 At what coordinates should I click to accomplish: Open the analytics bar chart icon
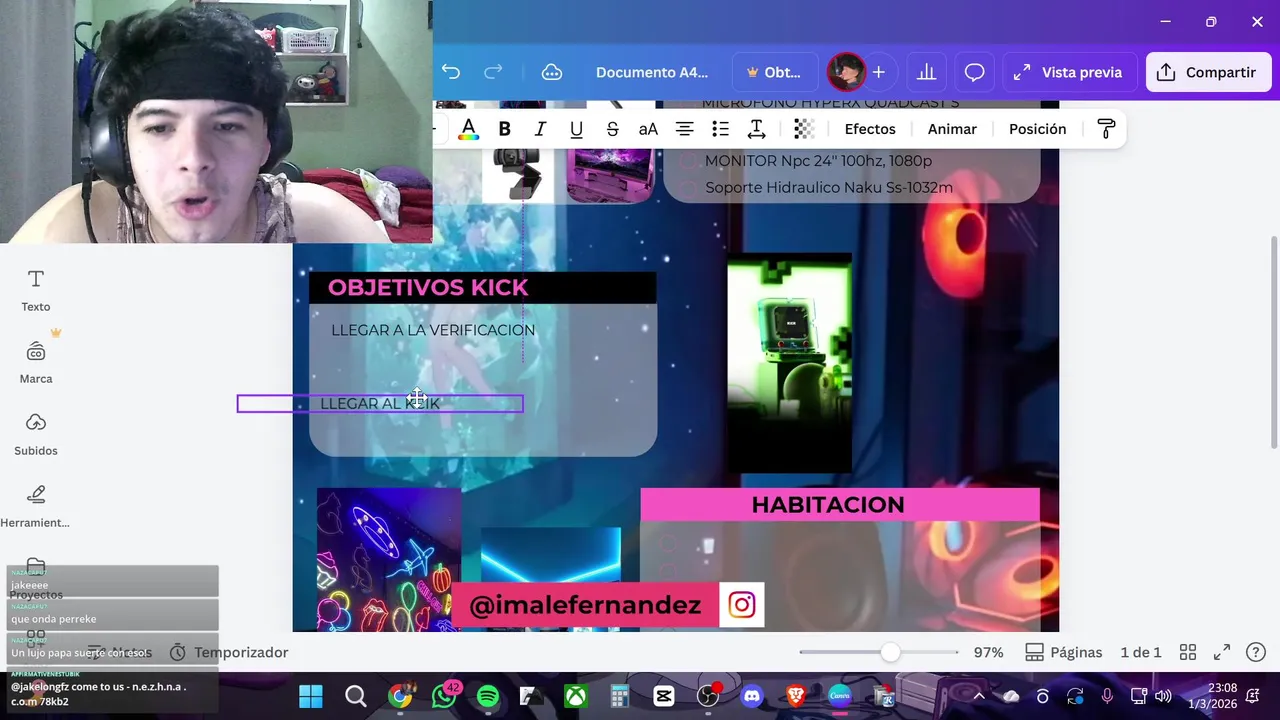[926, 72]
